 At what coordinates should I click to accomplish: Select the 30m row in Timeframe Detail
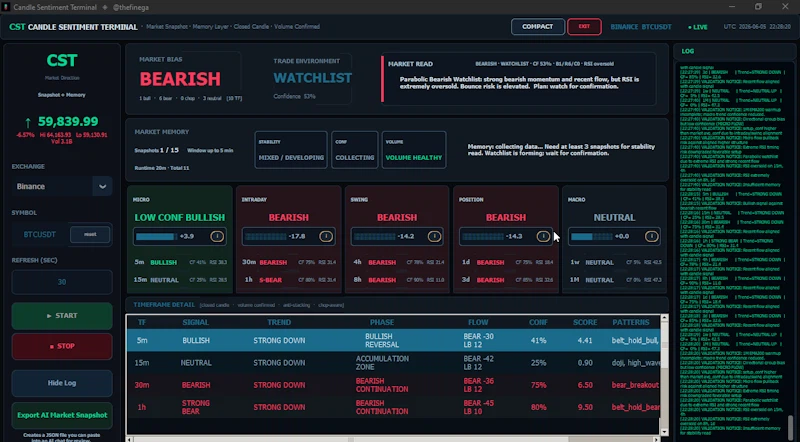pyautogui.click(x=393, y=385)
